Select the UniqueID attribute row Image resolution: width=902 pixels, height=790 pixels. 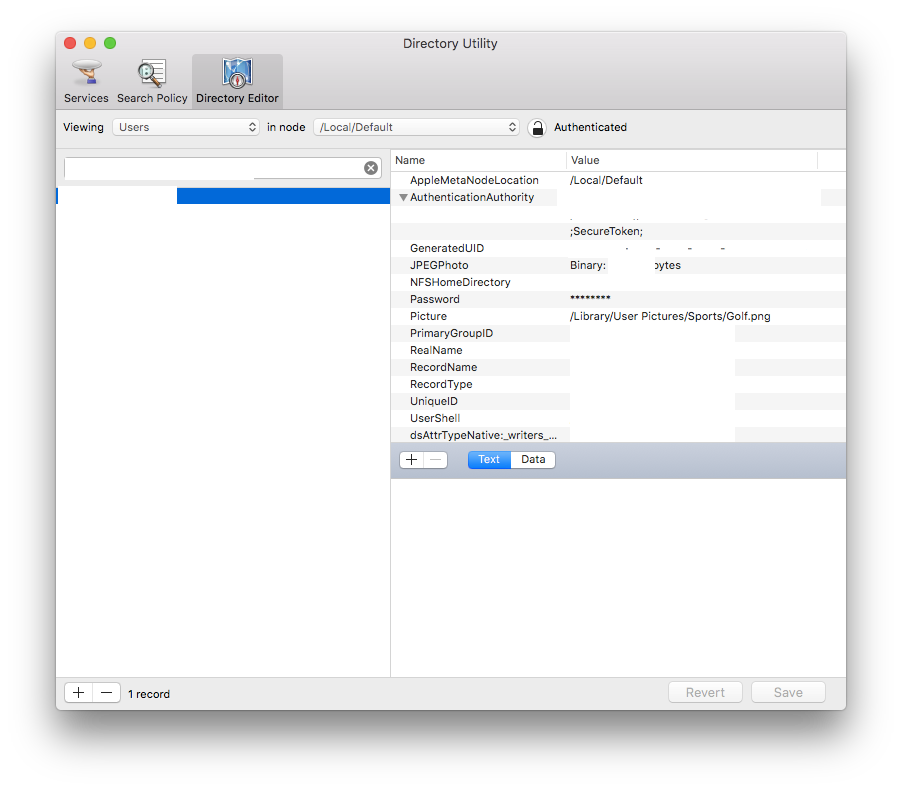tap(618, 401)
